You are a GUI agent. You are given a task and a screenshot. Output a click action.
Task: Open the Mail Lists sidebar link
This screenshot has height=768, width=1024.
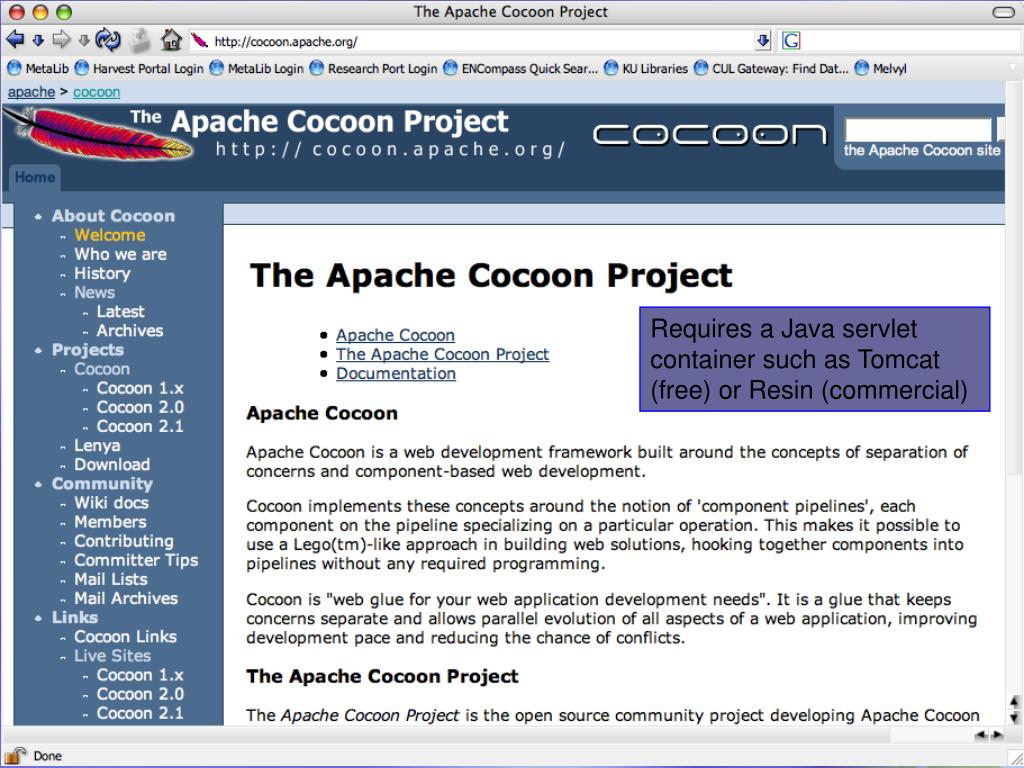point(110,579)
